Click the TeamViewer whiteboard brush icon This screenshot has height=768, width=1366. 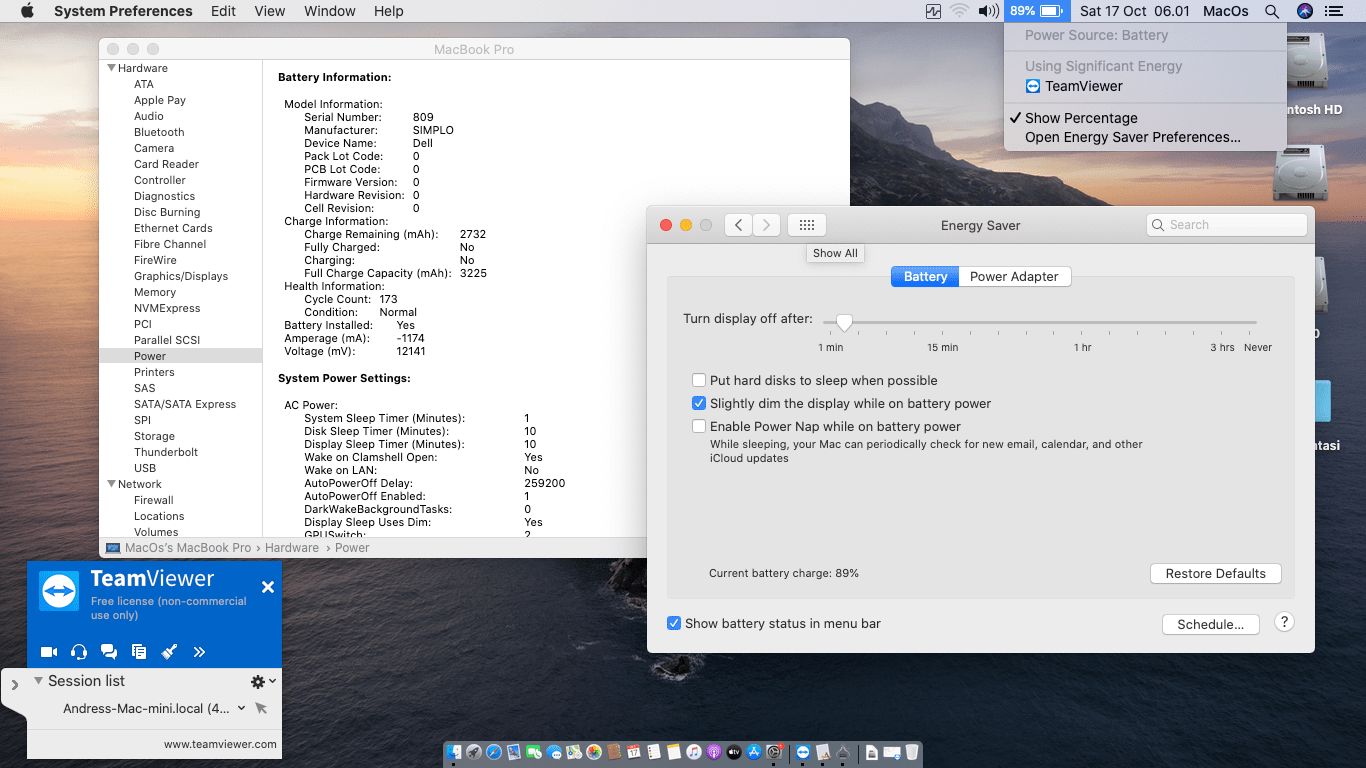click(x=169, y=652)
